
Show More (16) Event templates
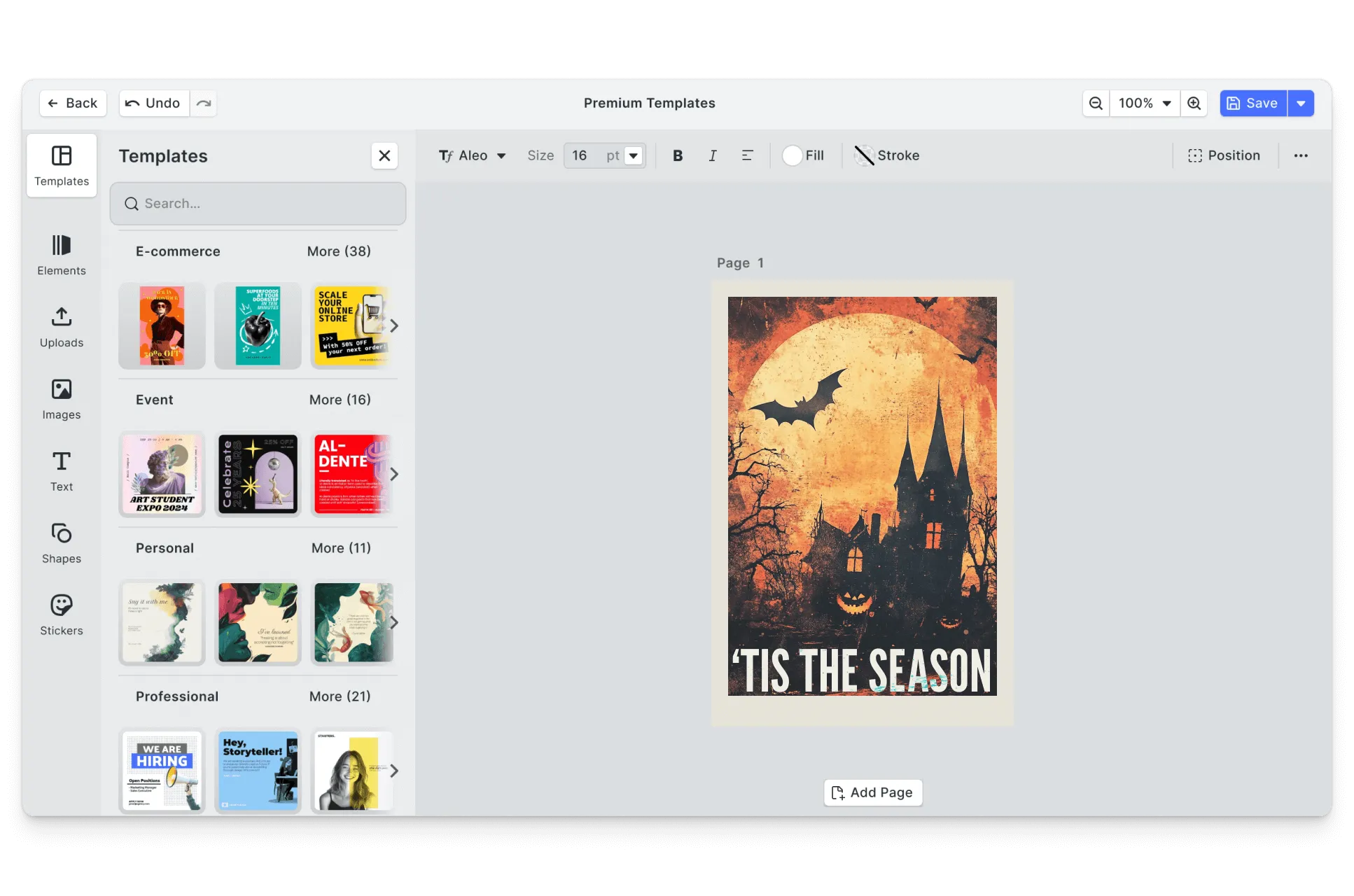(340, 400)
